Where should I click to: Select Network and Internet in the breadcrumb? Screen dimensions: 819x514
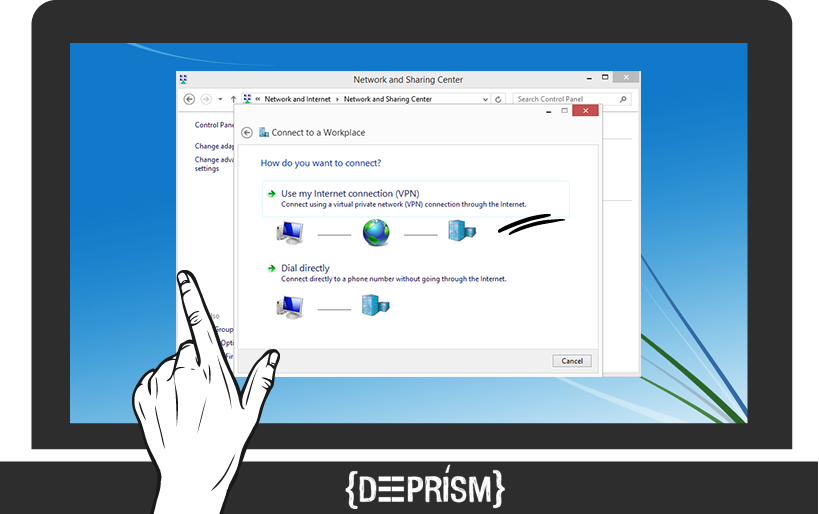pos(297,99)
